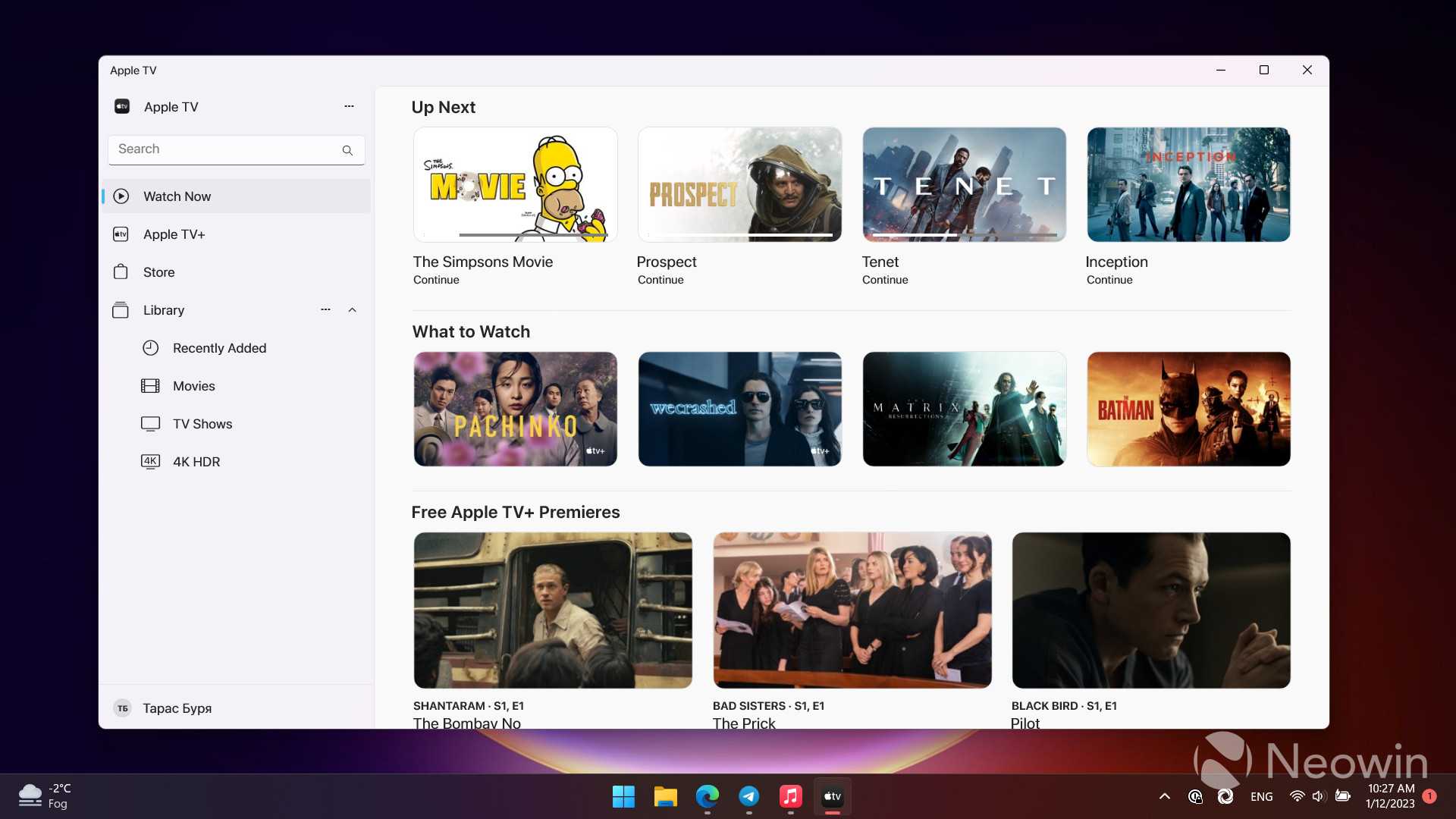Select Watch Now in the sidebar

236,196
